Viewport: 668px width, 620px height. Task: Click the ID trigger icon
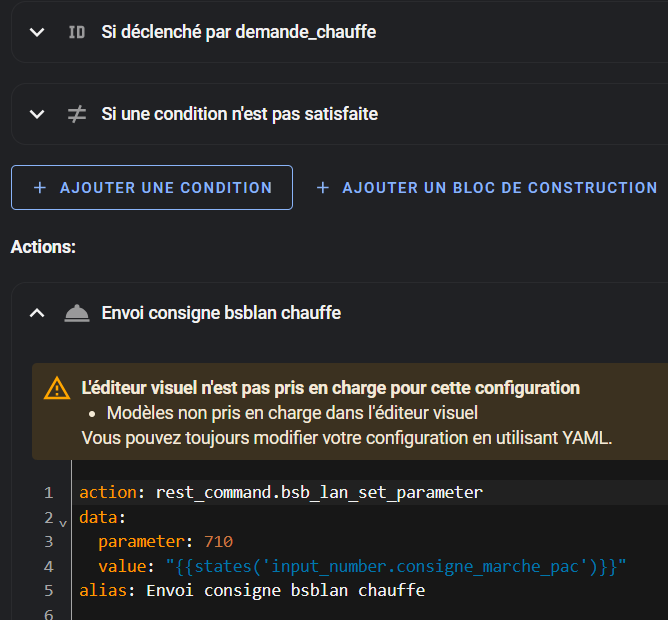77,32
